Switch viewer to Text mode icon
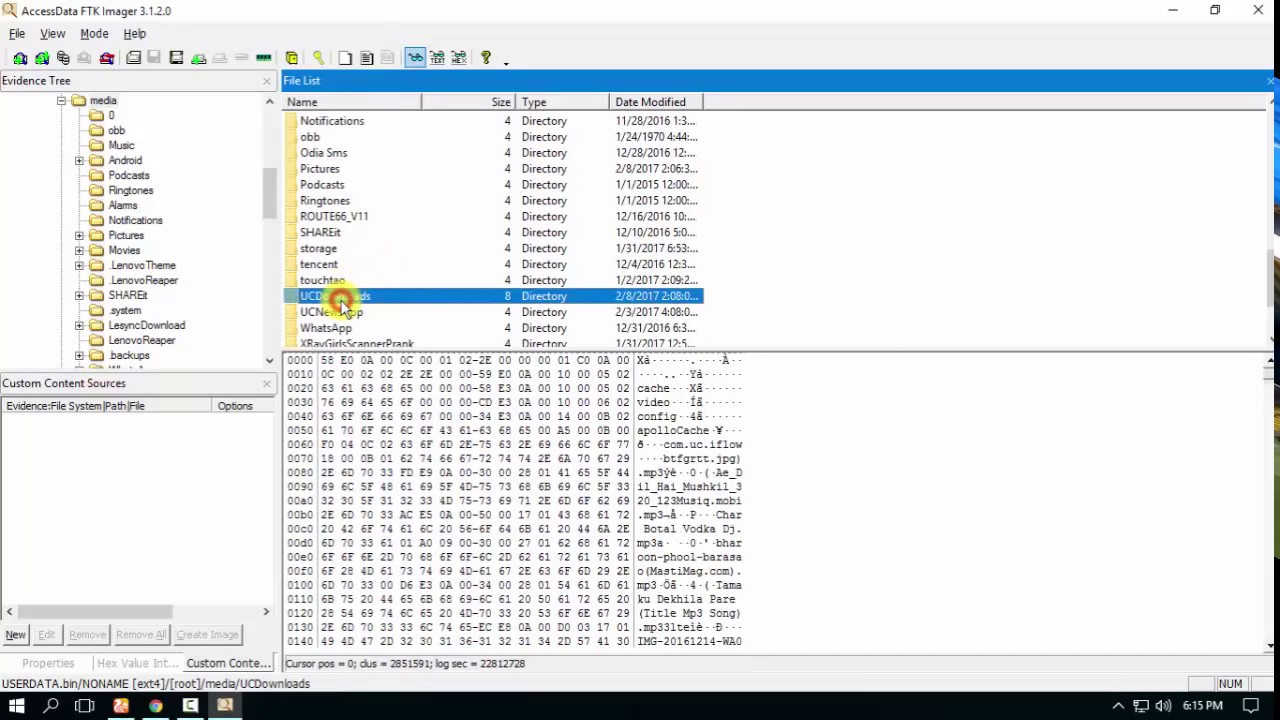Screen dimensions: 1280x720 [x=437, y=58]
